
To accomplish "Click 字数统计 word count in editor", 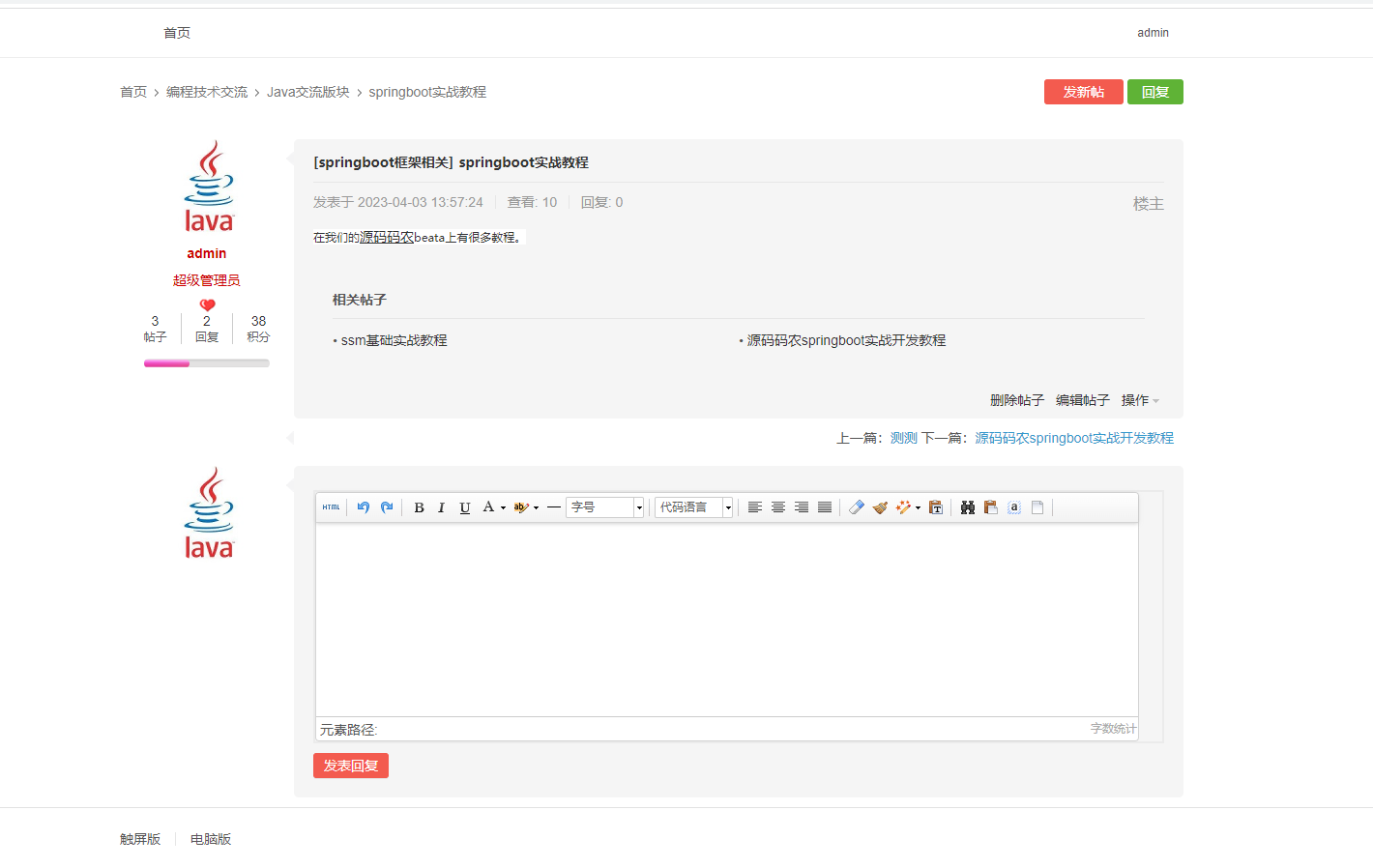I will (x=1113, y=729).
